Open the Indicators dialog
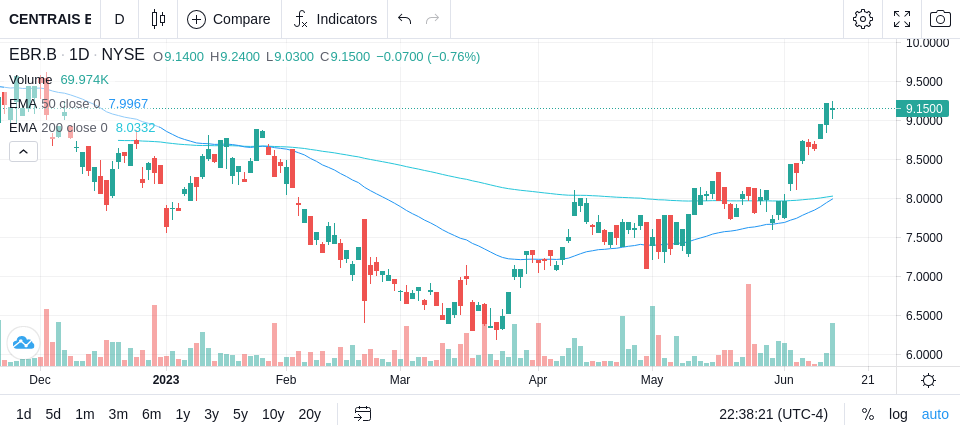Image resolution: width=960 pixels, height=433 pixels. (x=335, y=19)
